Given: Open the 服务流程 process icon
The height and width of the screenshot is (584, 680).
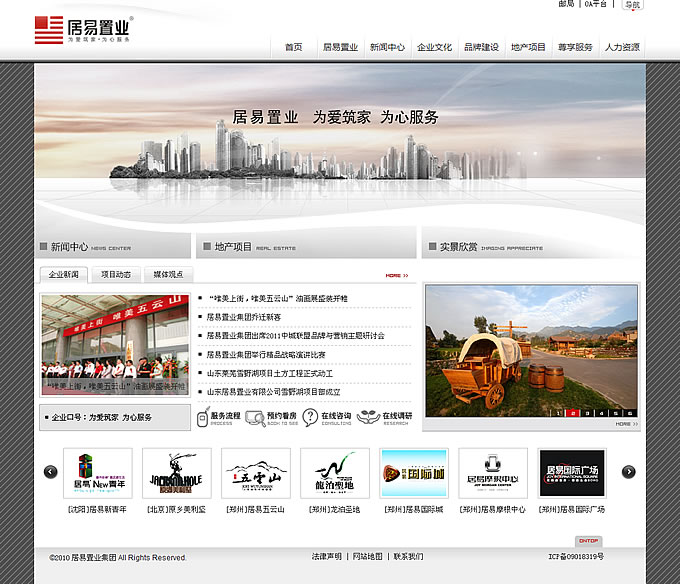Looking at the screenshot, I should (x=216, y=417).
